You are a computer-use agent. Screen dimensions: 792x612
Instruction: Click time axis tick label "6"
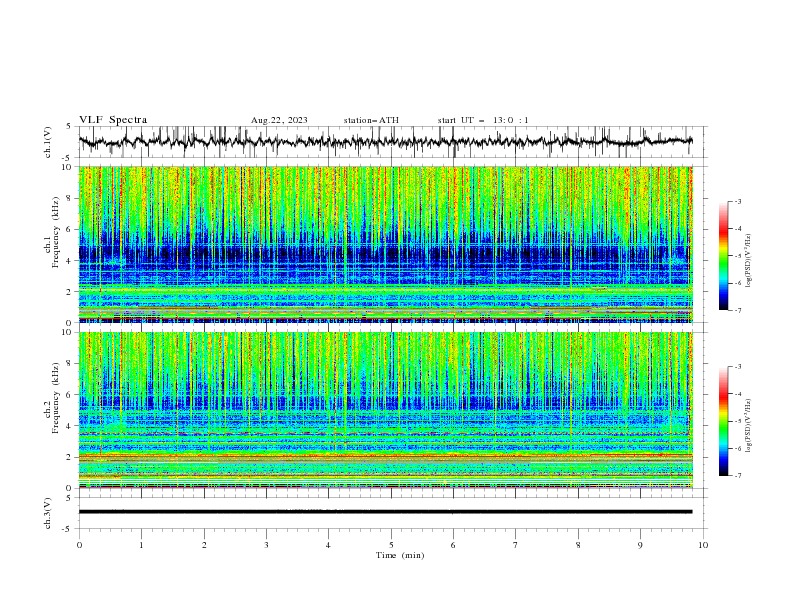tap(453, 545)
